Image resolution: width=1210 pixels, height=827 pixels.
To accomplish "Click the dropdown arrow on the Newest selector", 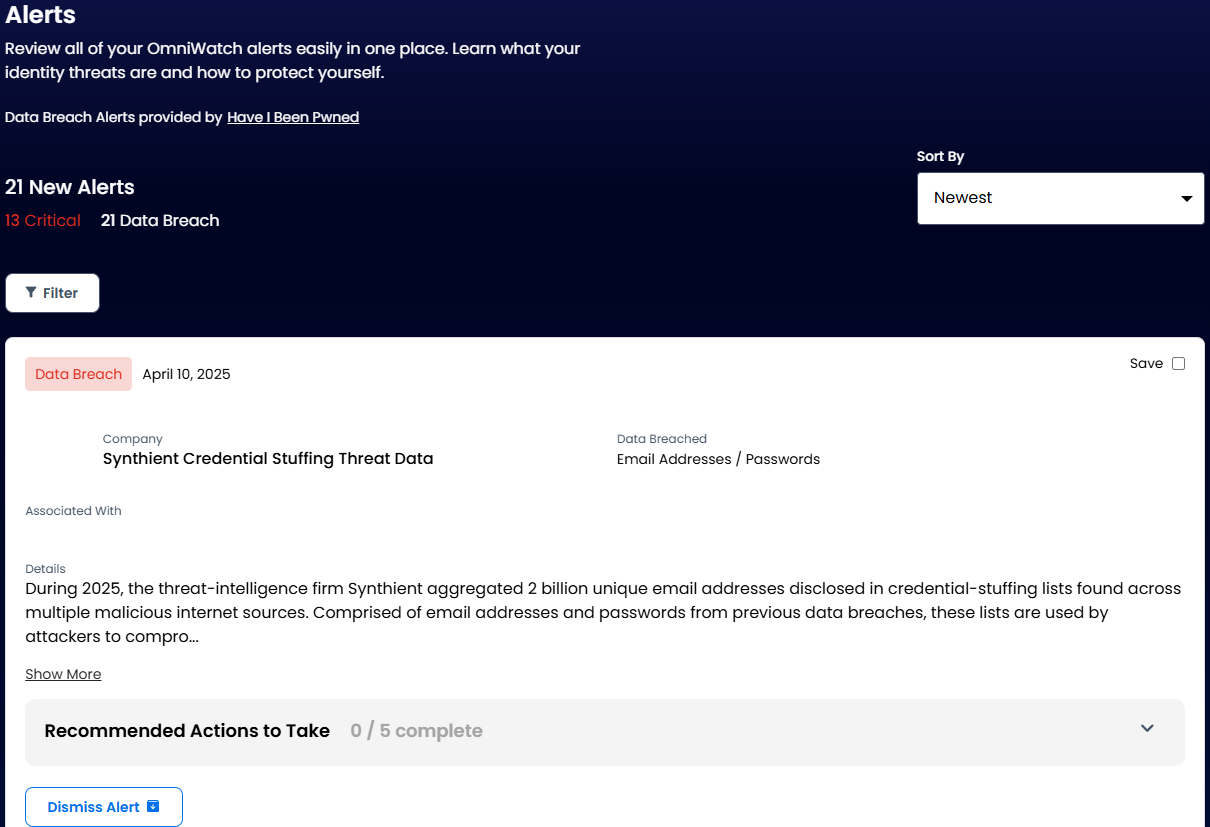I will point(1186,198).
